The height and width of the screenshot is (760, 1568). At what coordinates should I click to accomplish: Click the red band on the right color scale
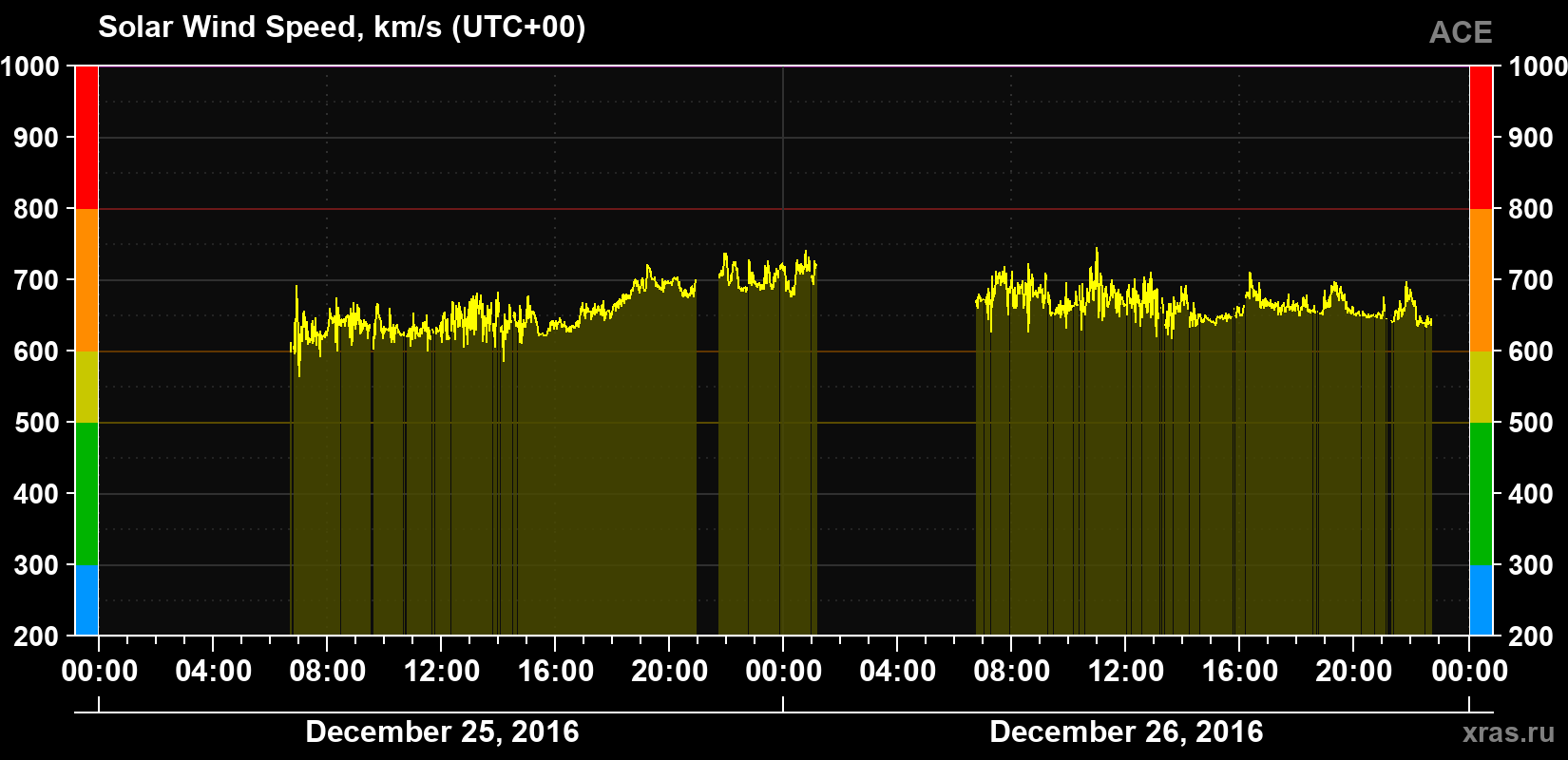coord(1481,138)
